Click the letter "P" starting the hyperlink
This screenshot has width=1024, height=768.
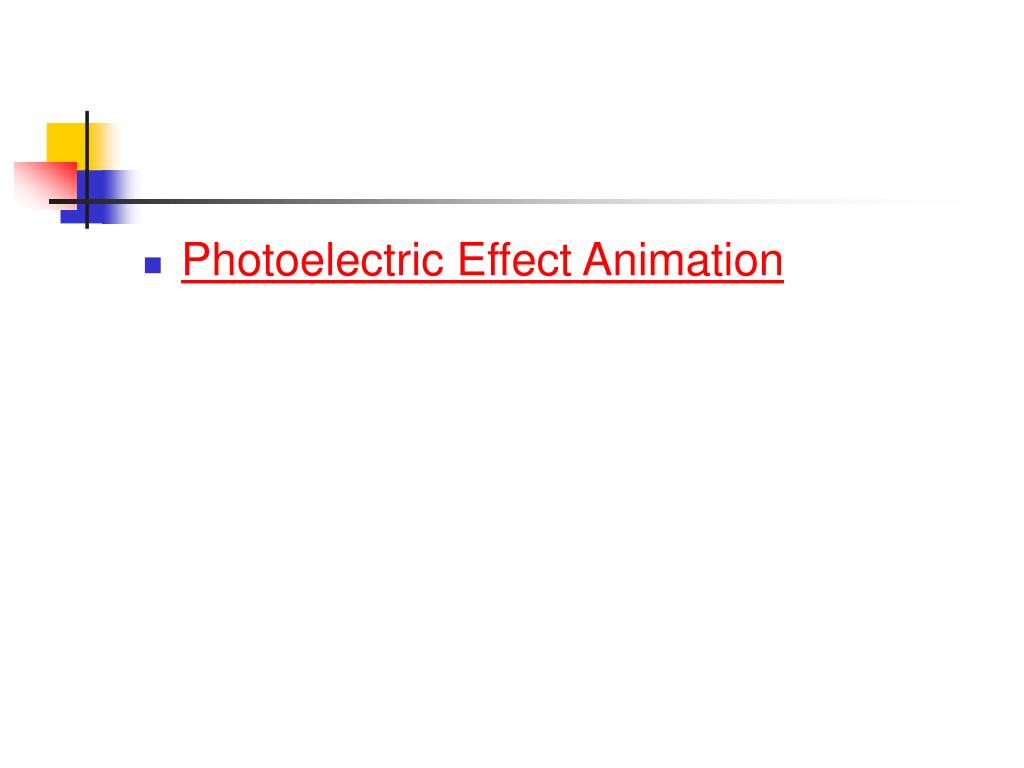(x=195, y=259)
